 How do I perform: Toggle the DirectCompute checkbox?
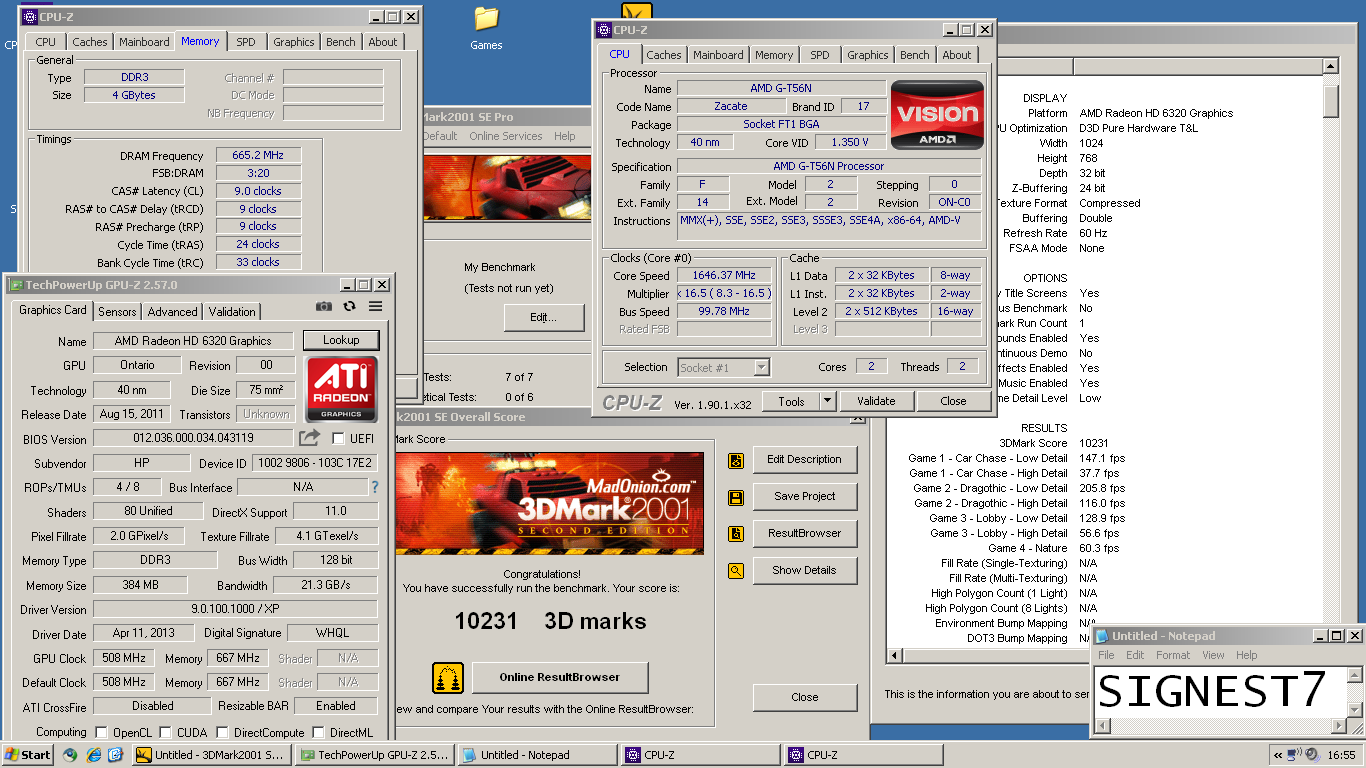click(222, 733)
